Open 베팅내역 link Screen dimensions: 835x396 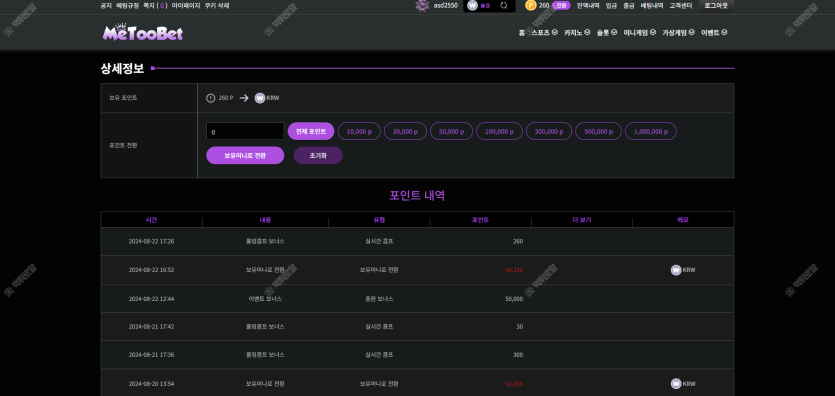(652, 6)
